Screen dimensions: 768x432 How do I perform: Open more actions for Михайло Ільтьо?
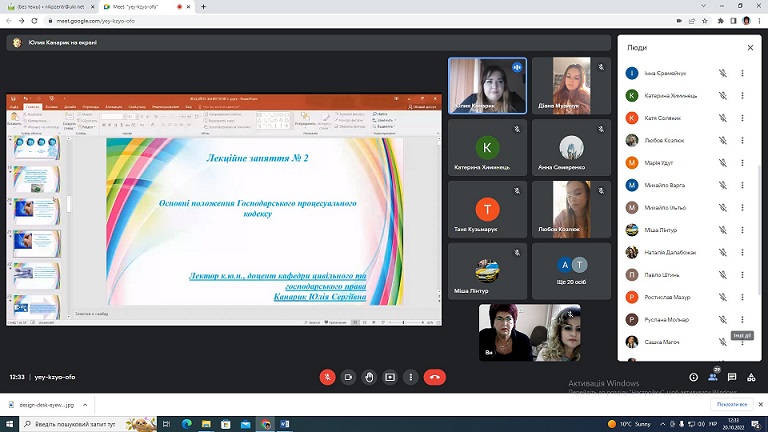(743, 208)
